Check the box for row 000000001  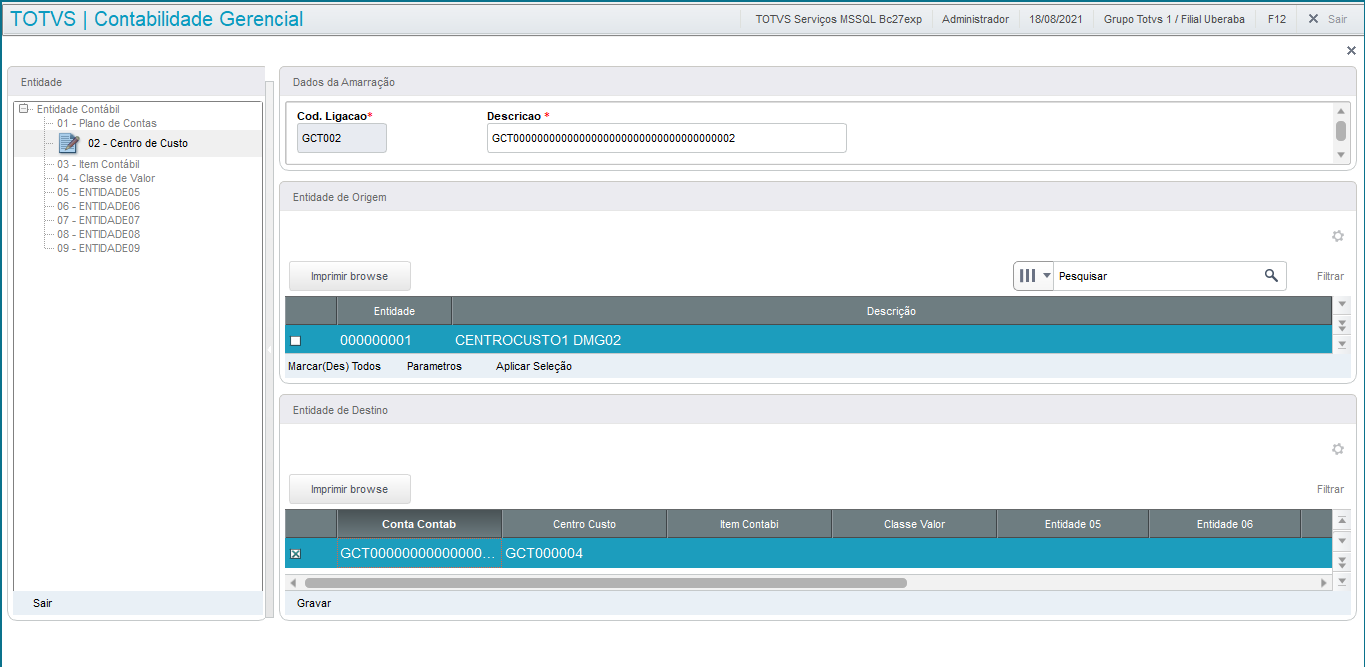pyautogui.click(x=295, y=341)
